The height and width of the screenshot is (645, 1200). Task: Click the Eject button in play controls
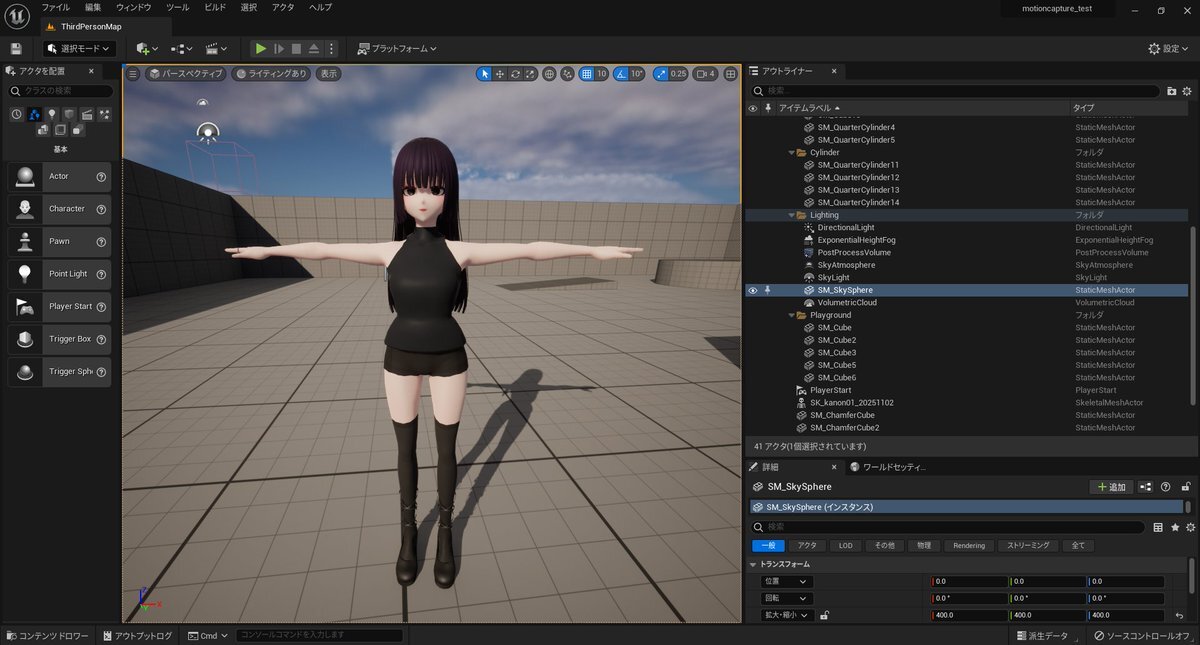point(313,48)
